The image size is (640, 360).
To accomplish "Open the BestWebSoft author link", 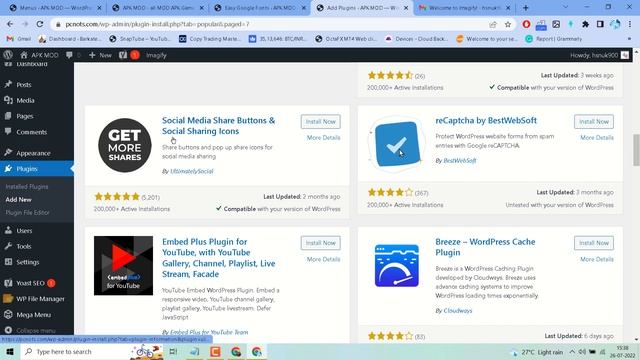I will (x=460, y=160).
